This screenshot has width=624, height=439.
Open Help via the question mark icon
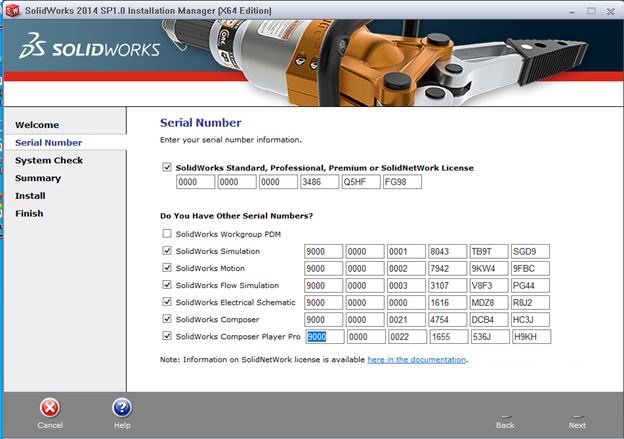pyautogui.click(x=122, y=408)
